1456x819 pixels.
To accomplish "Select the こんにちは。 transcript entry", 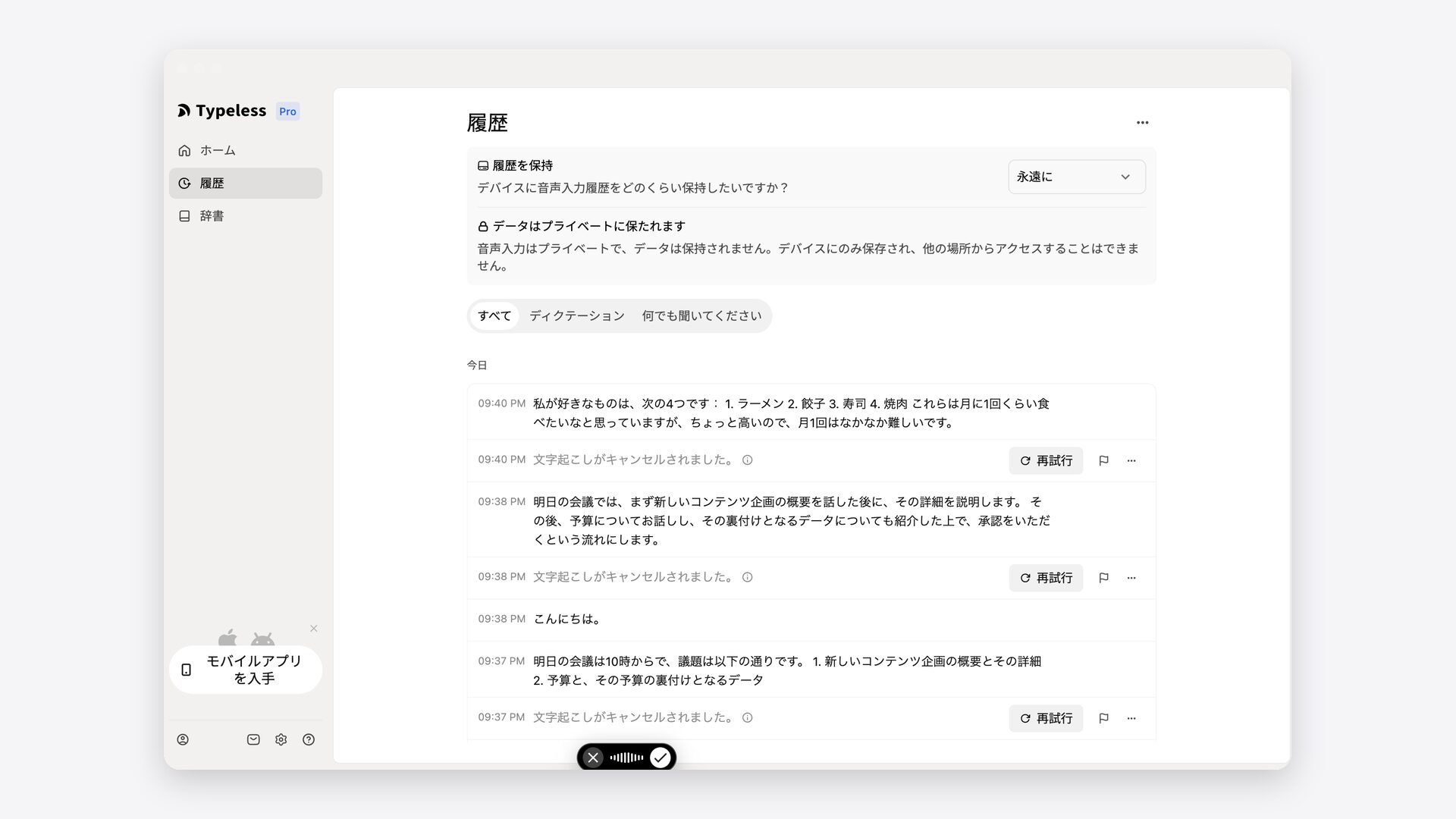I will click(x=811, y=620).
